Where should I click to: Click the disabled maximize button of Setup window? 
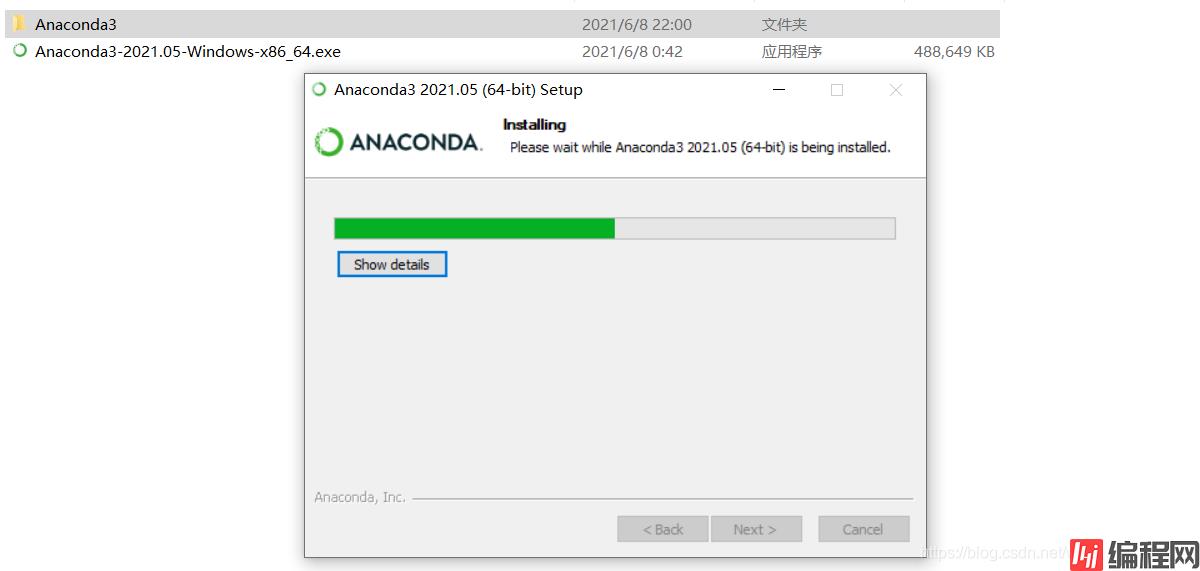coord(837,90)
